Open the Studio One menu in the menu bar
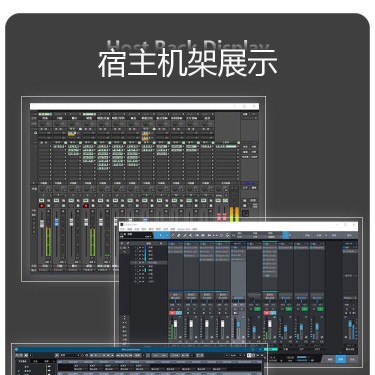 (184, 229)
